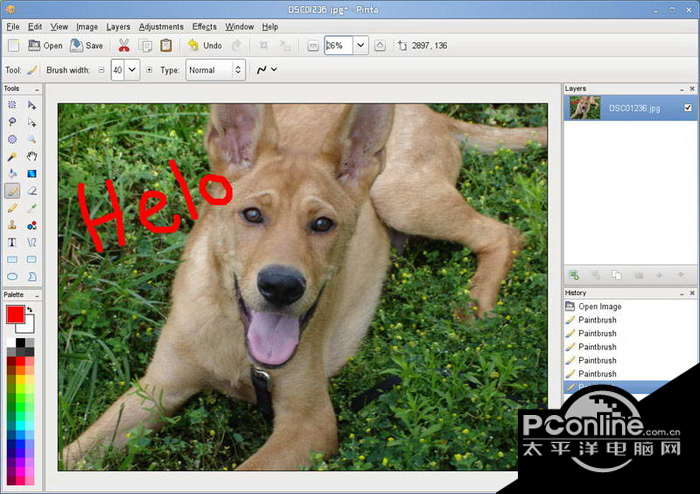Open the brush Type Normal dropdown
This screenshot has width=700, height=494.
215,70
